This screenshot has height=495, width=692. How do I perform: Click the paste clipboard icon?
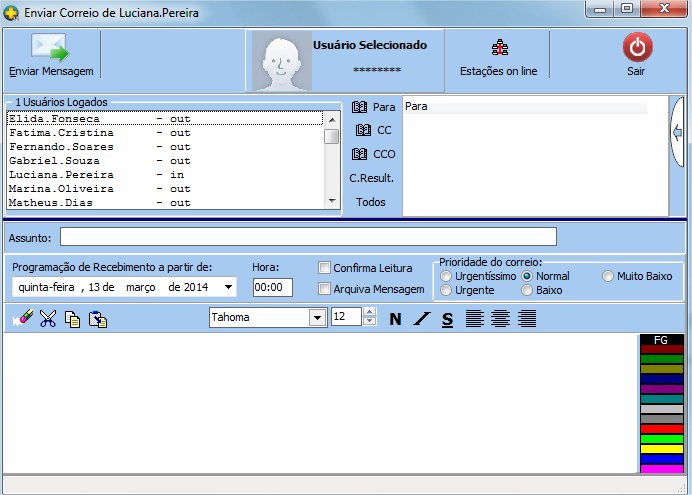click(x=97, y=319)
